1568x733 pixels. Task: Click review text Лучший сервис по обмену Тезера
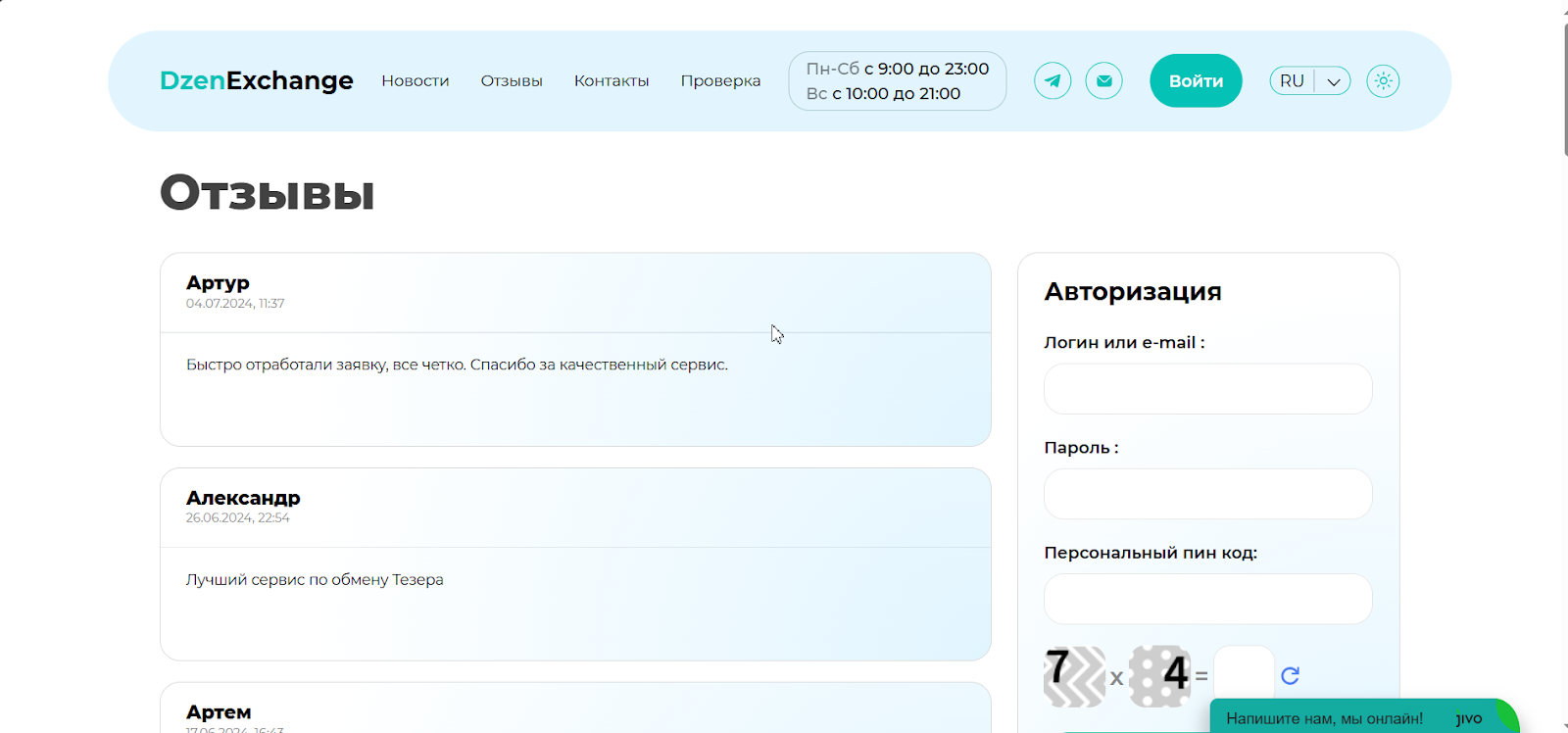(315, 580)
